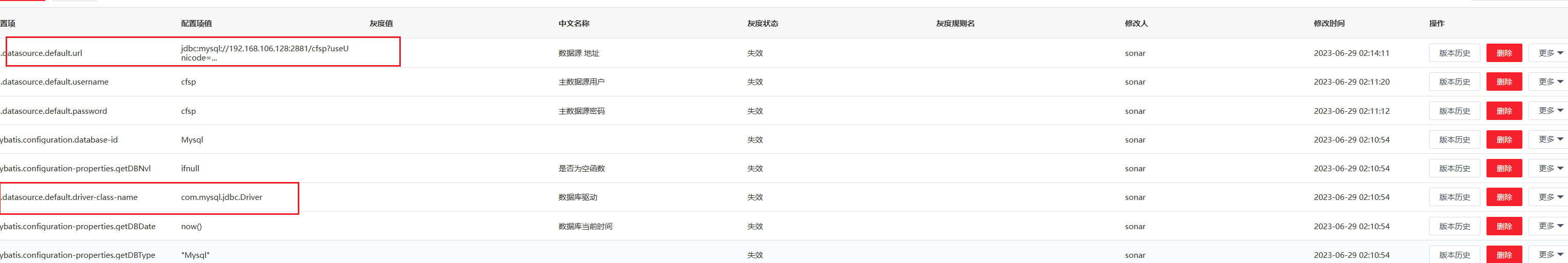Show 版本历史 for database-id config

coord(1454,139)
